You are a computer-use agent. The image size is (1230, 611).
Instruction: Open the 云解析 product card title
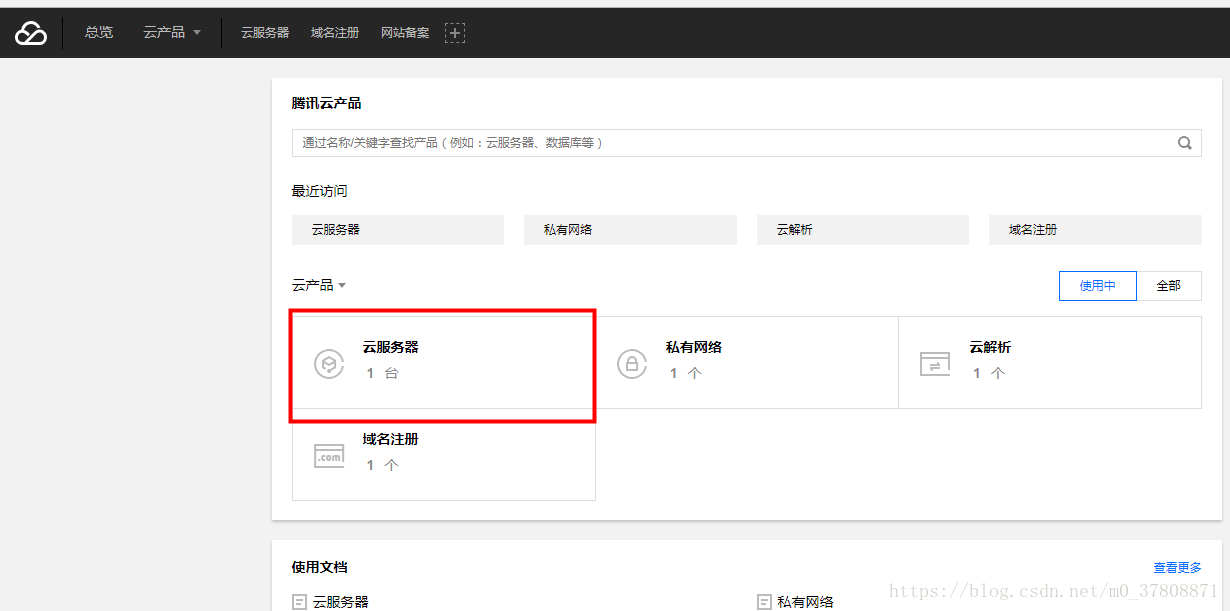[x=990, y=347]
